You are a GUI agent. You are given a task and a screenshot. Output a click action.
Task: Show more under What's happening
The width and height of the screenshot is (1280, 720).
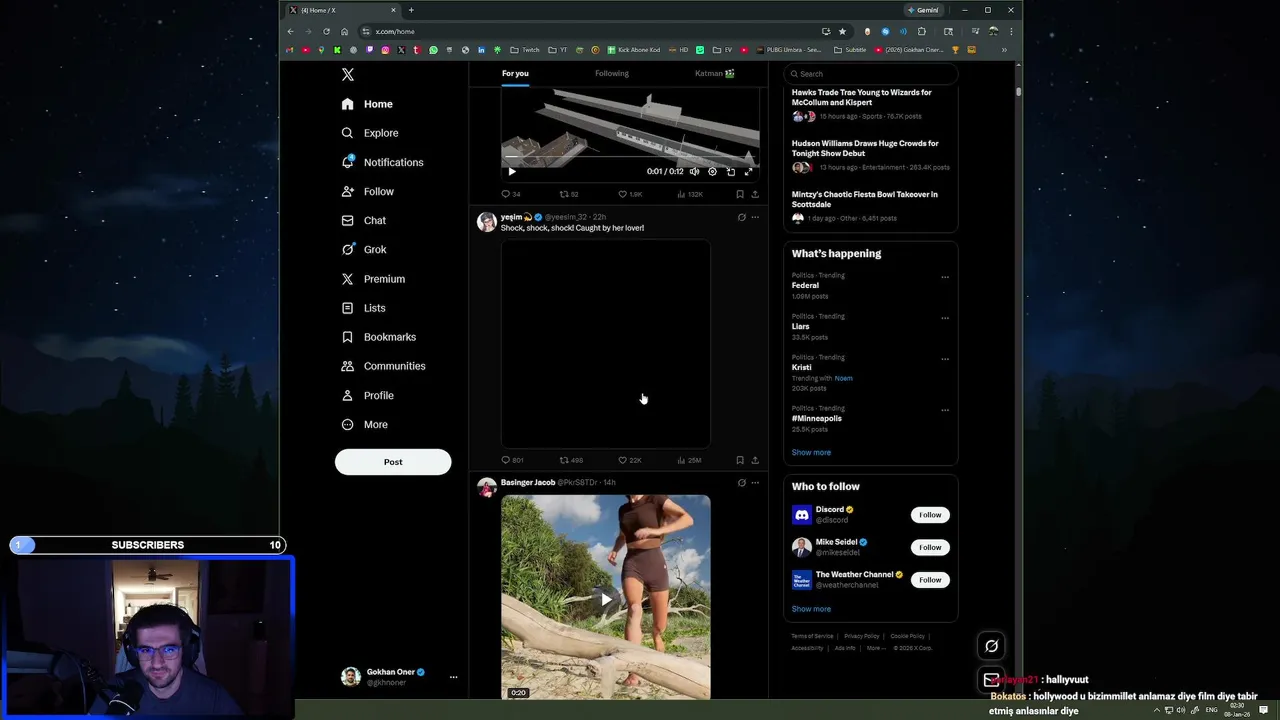pos(811,452)
